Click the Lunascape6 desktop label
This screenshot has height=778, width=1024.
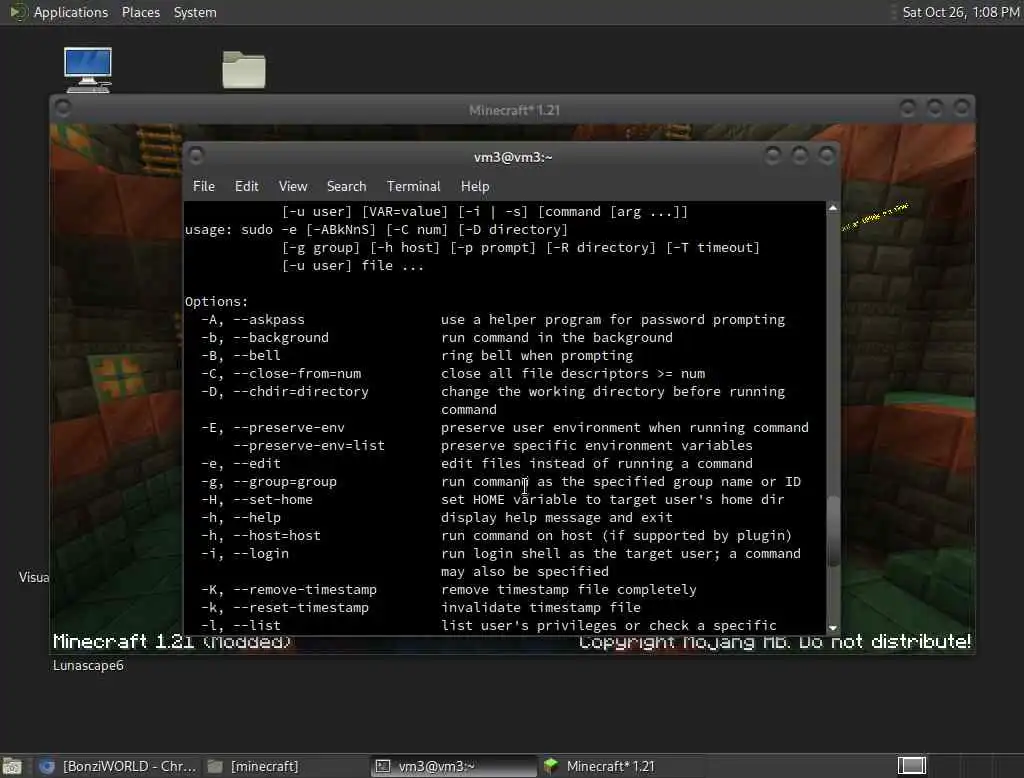(88, 665)
